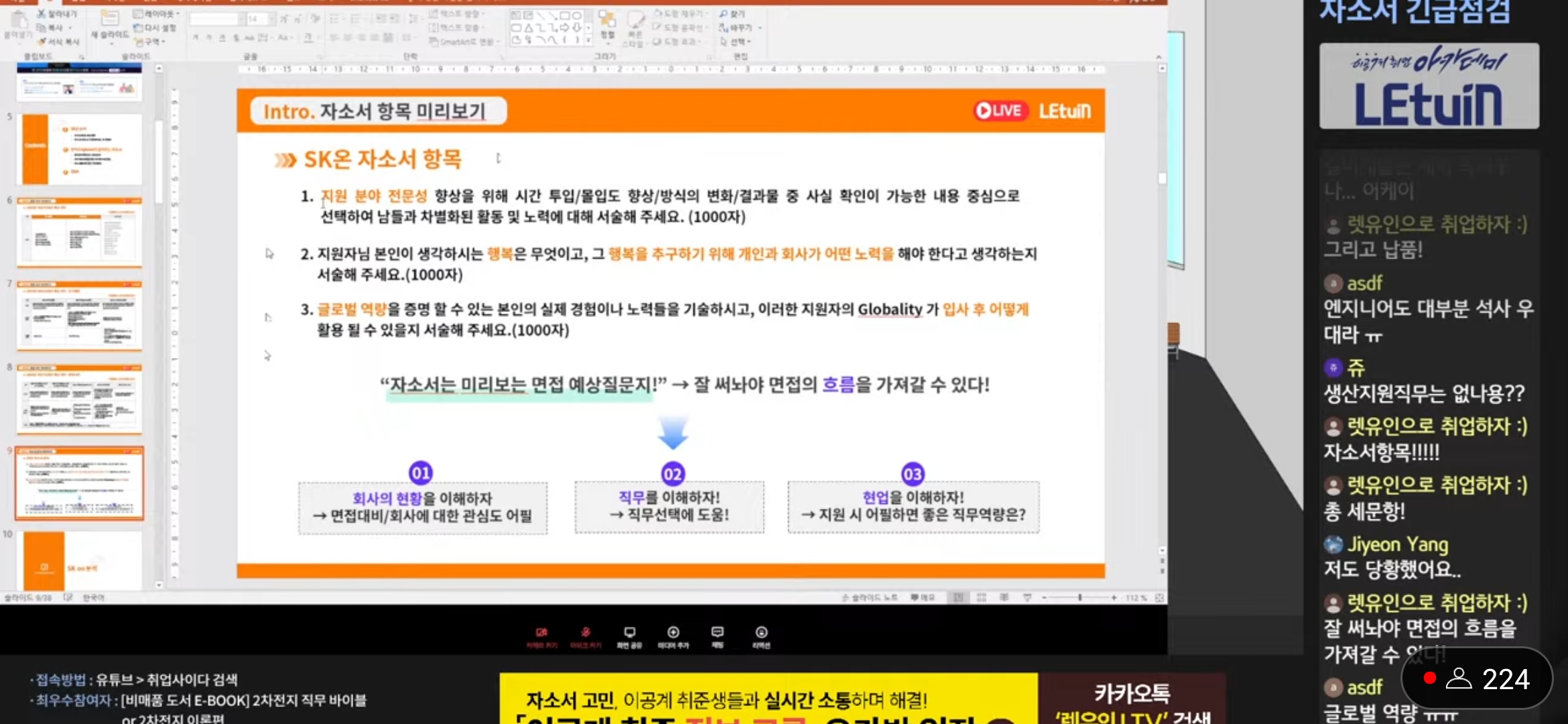This screenshot has height=724, width=1568.
Task: Click the New Slide (새 슬라이드) icon
Action: tap(109, 19)
